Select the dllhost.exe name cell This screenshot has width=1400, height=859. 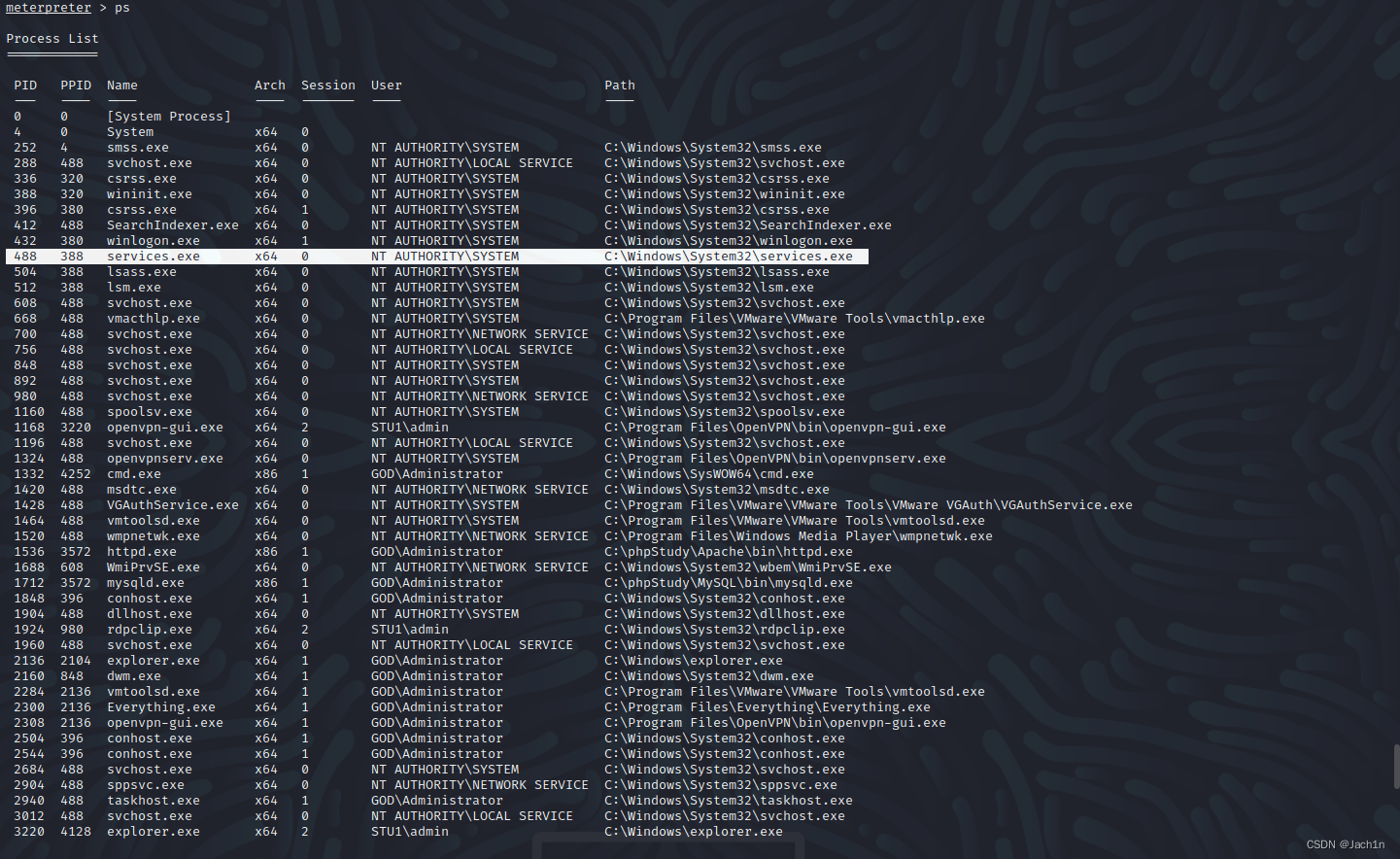click(150, 614)
